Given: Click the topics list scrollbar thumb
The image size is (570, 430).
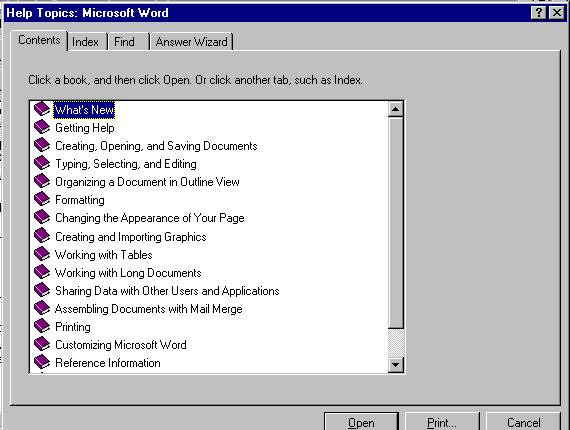Looking at the screenshot, I should (x=396, y=222).
